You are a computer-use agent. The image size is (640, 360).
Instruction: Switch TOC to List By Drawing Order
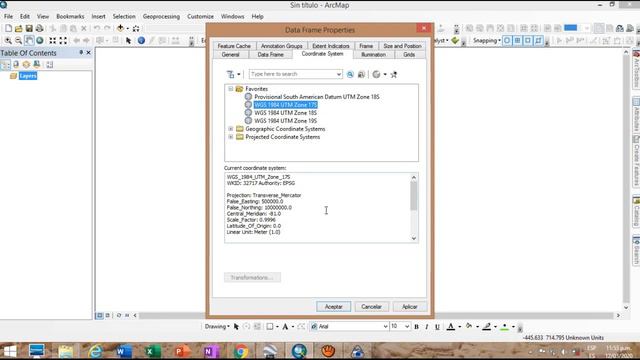(5, 64)
